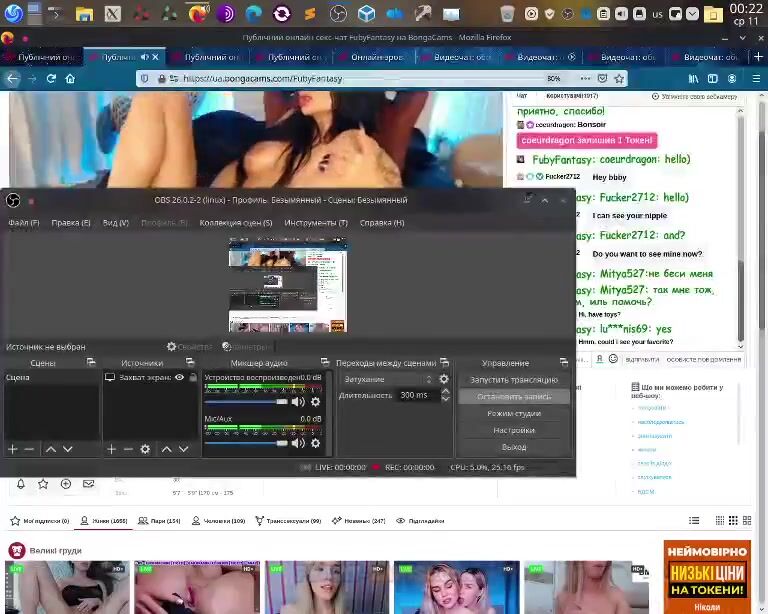This screenshot has width=768, height=614.
Task: Remove selected source with minus icon
Action: [x=128, y=450]
